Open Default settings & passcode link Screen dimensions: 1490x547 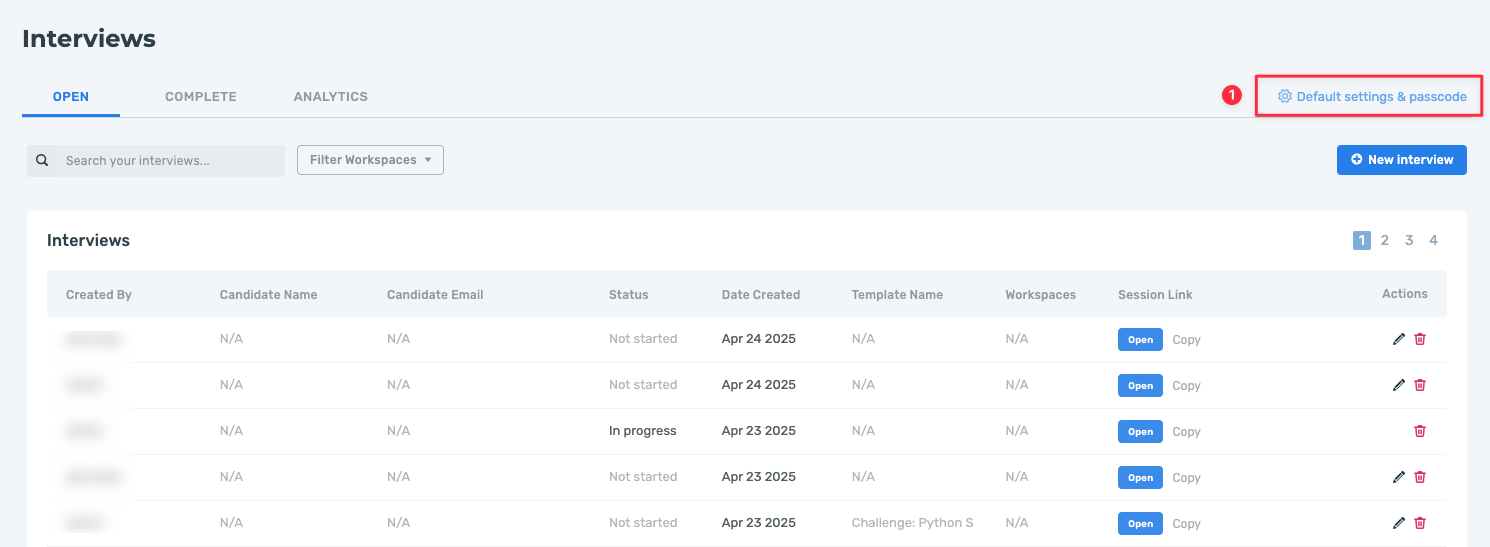1381,97
